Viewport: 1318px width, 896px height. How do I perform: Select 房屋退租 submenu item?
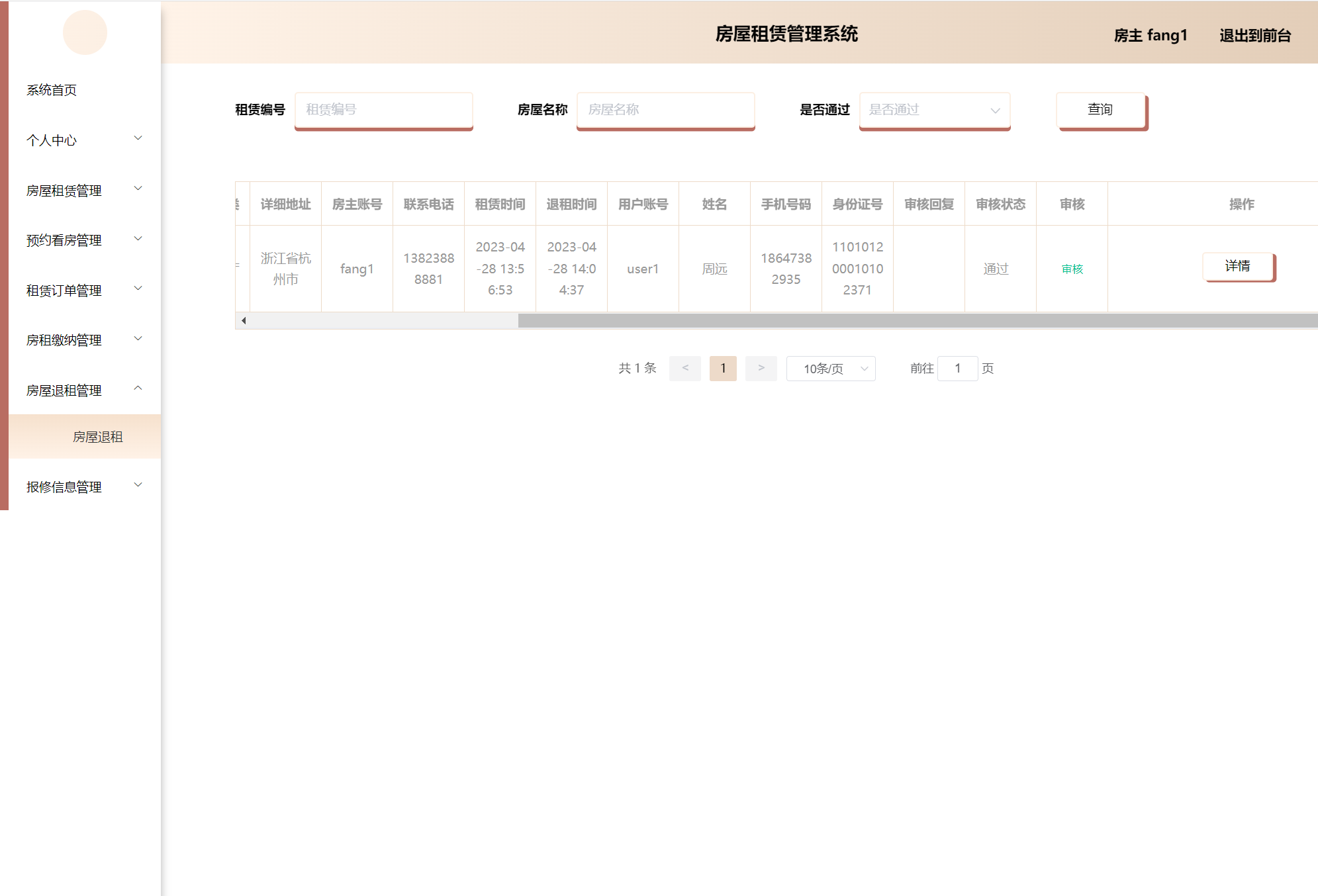point(97,437)
